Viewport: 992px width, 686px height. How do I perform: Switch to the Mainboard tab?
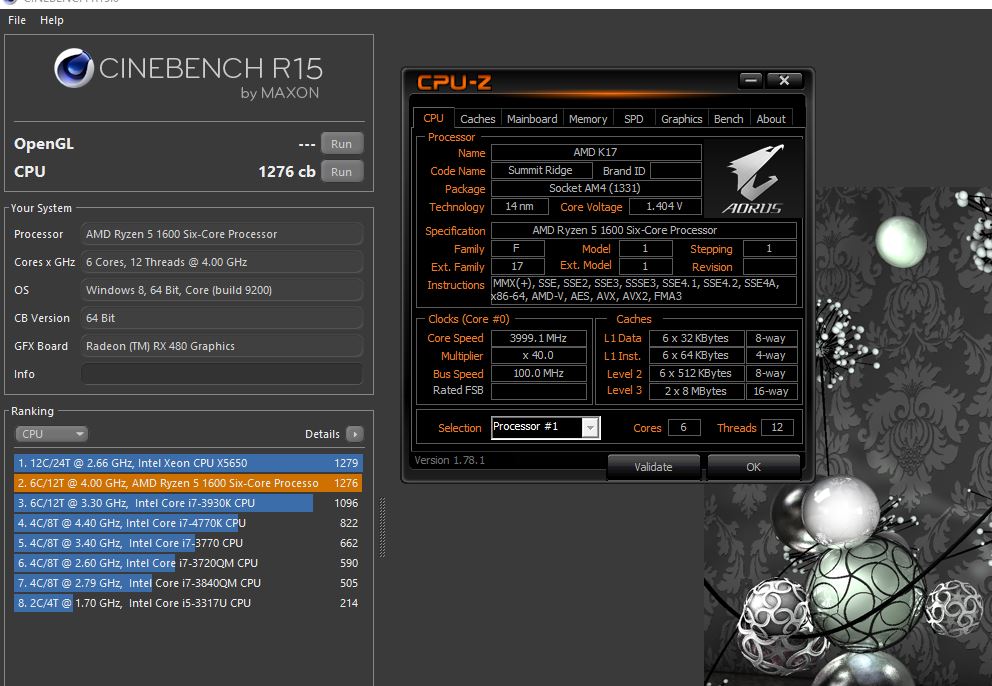[532, 119]
